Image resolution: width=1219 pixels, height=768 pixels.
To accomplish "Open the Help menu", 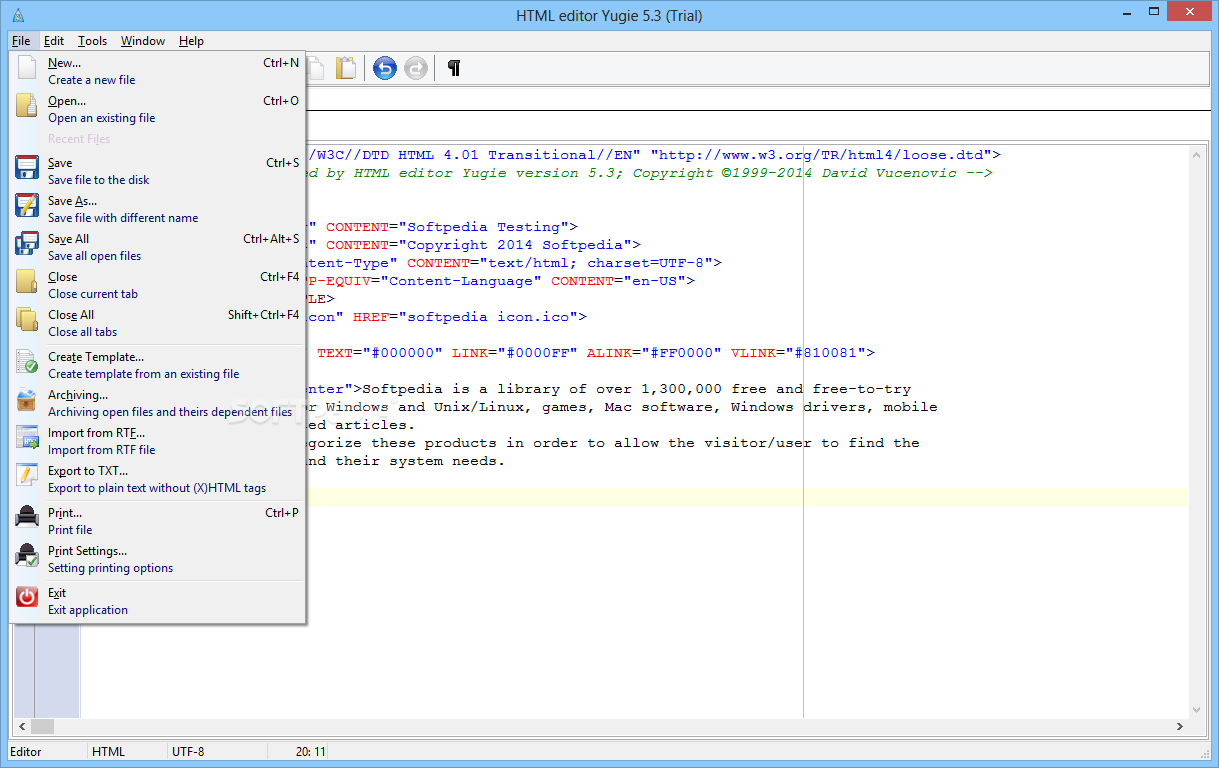I will [x=191, y=41].
